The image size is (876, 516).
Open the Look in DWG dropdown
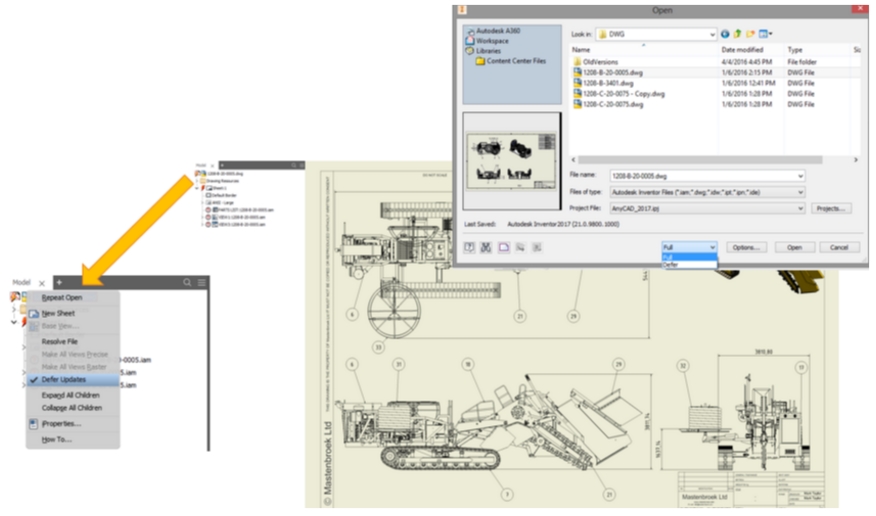click(712, 35)
